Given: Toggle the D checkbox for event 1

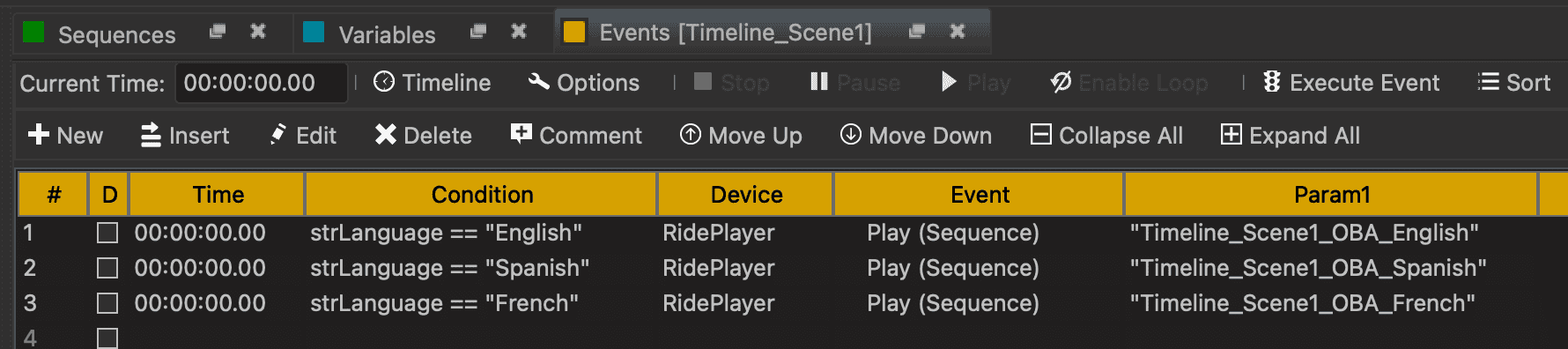Looking at the screenshot, I should click(x=107, y=233).
